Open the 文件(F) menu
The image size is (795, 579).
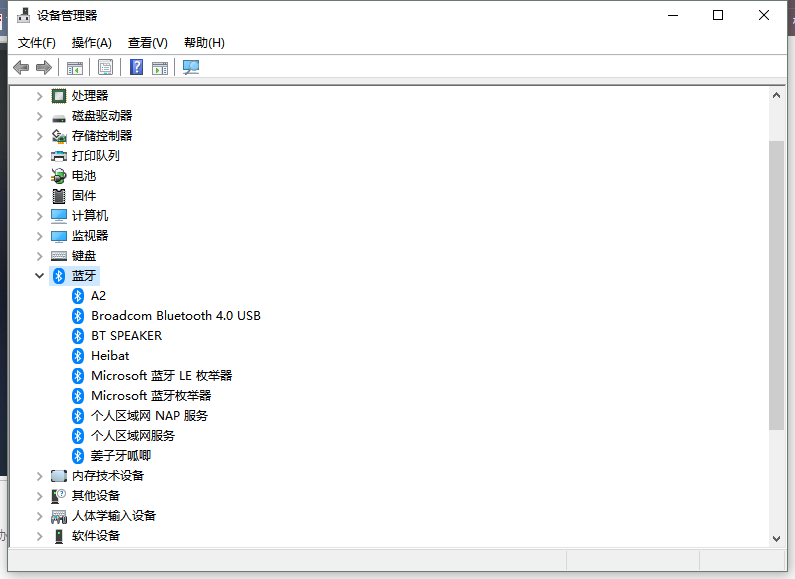click(37, 43)
